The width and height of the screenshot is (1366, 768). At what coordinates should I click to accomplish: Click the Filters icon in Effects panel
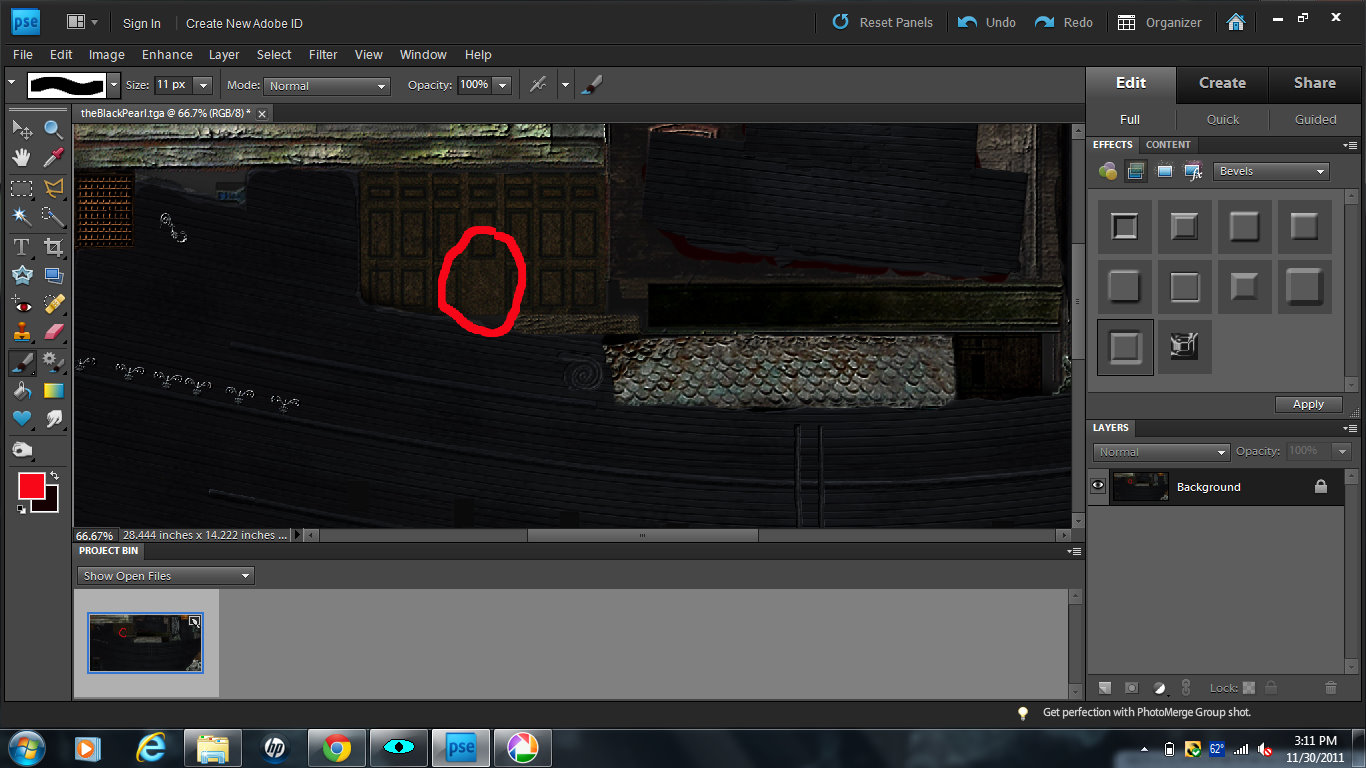(1107, 171)
